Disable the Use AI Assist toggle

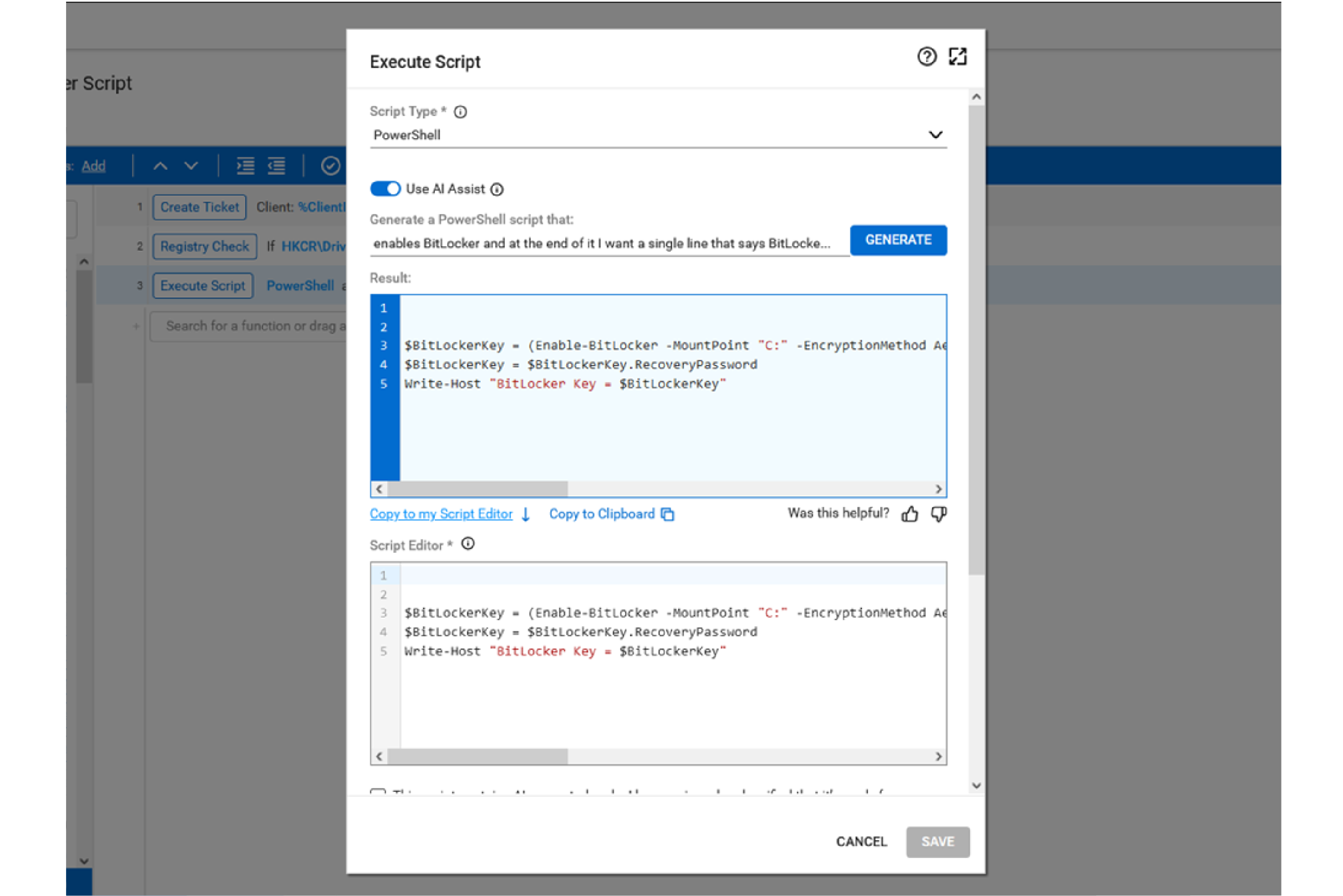[x=385, y=189]
